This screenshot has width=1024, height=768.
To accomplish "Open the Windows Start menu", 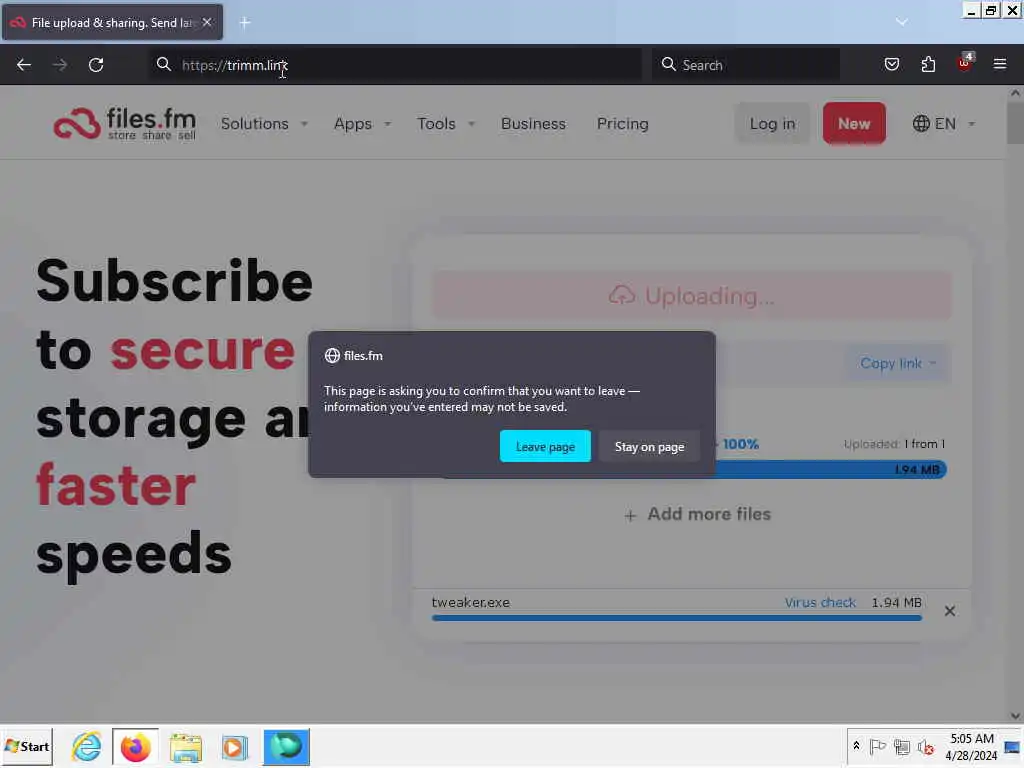I will 27,746.
